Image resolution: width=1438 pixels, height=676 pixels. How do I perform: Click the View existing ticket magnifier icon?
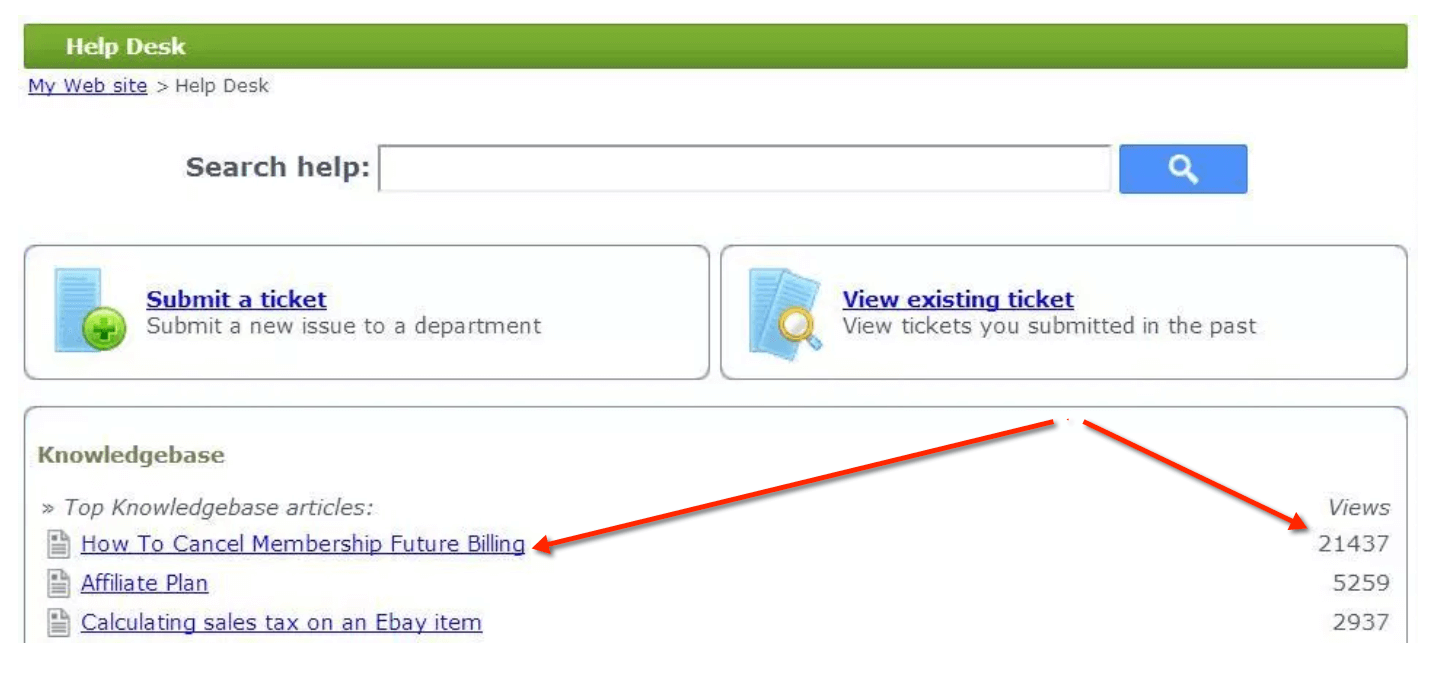coord(786,311)
